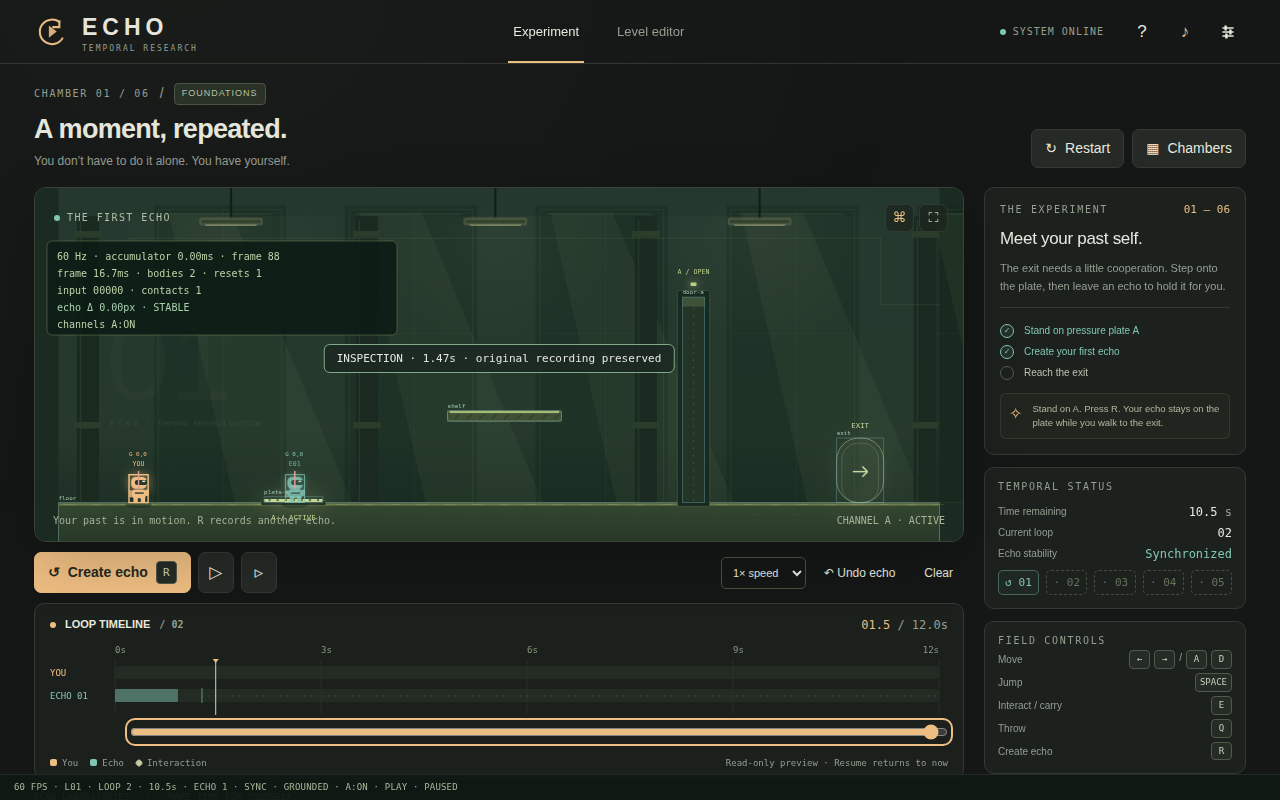
Task: Click the pressure plate A in chamber
Action: point(294,501)
